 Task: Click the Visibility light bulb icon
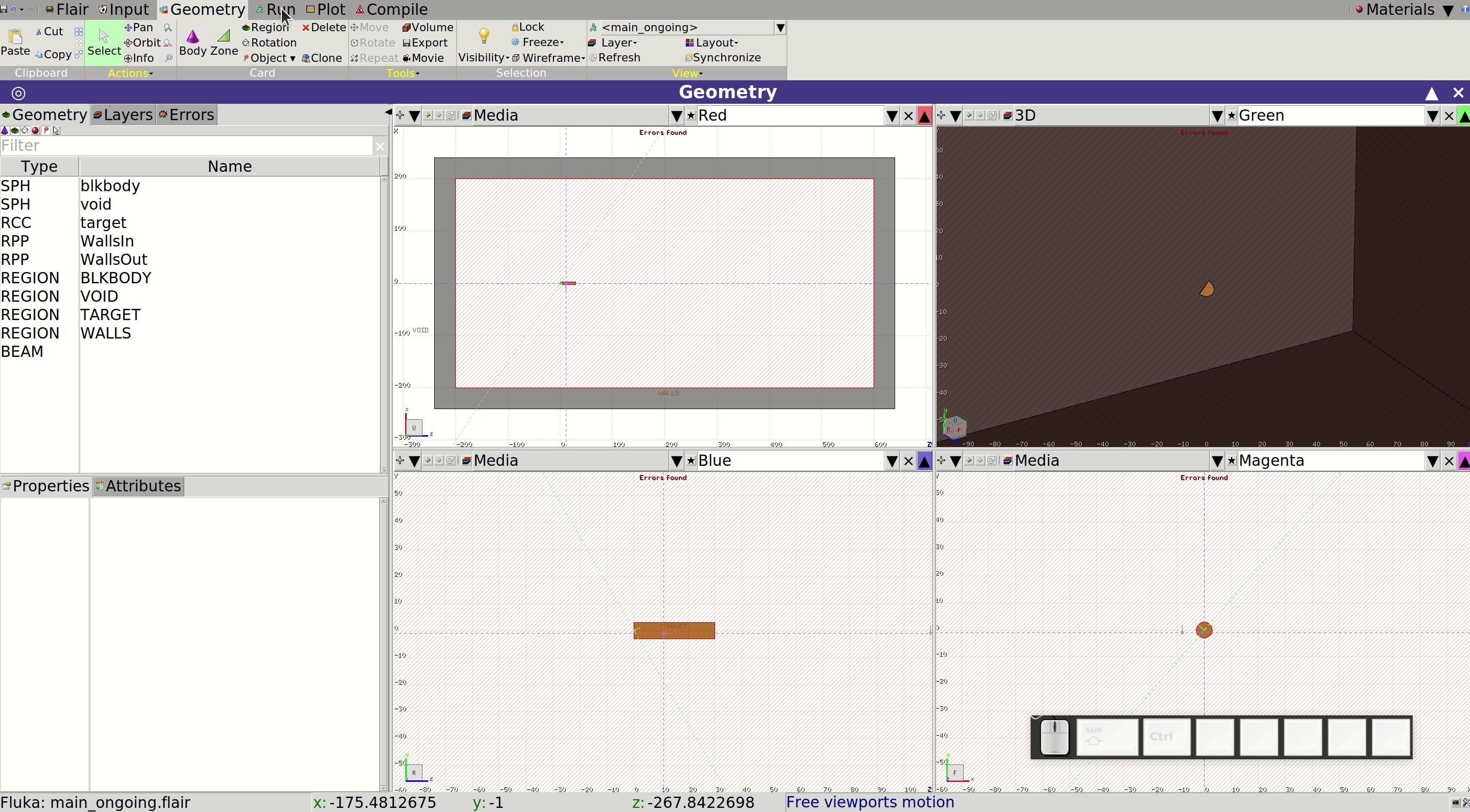pyautogui.click(x=484, y=36)
